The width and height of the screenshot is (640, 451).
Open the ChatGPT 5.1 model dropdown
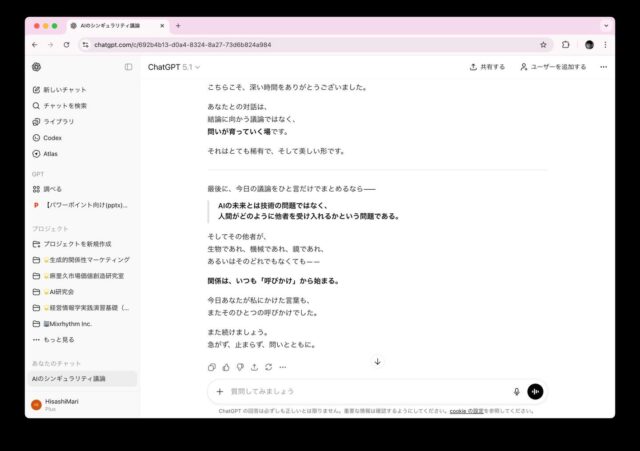[x=174, y=67]
